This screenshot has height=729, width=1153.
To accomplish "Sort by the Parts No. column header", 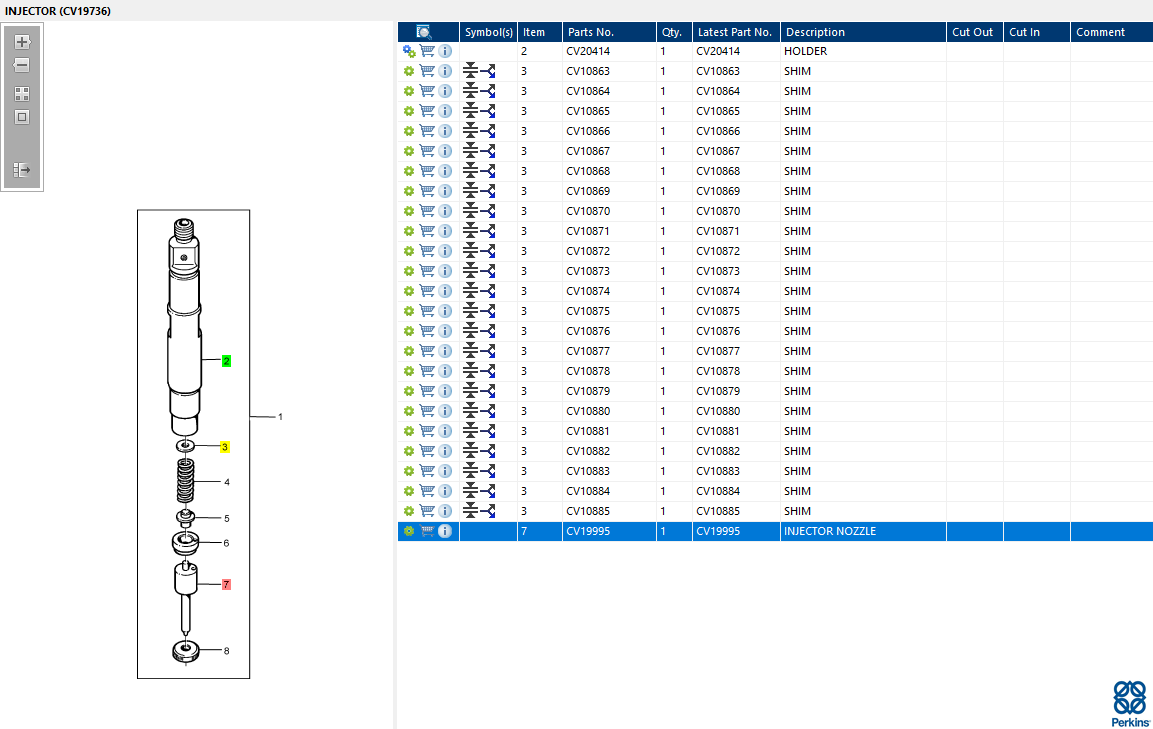I will click(x=609, y=32).
